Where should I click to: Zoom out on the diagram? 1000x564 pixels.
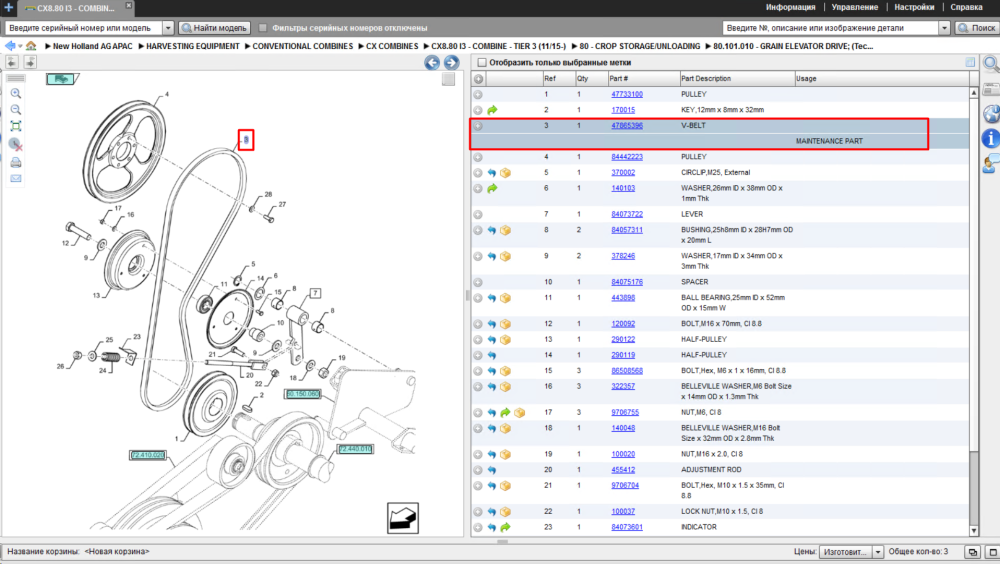[x=16, y=110]
